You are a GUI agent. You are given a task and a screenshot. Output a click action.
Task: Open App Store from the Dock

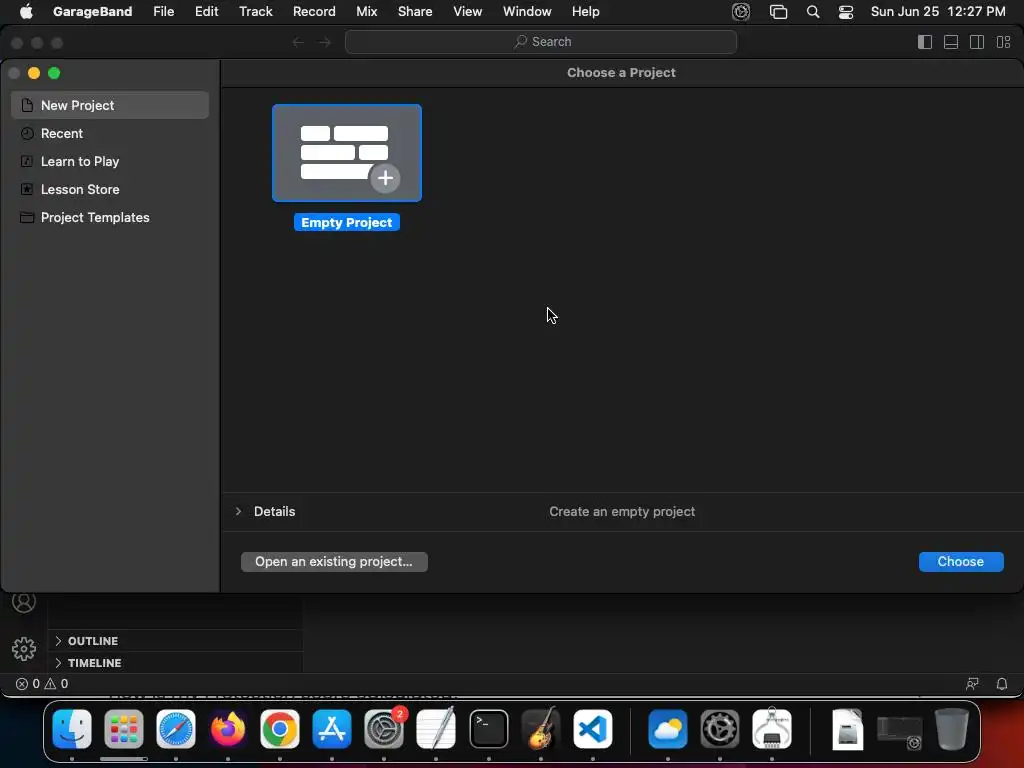pos(332,729)
